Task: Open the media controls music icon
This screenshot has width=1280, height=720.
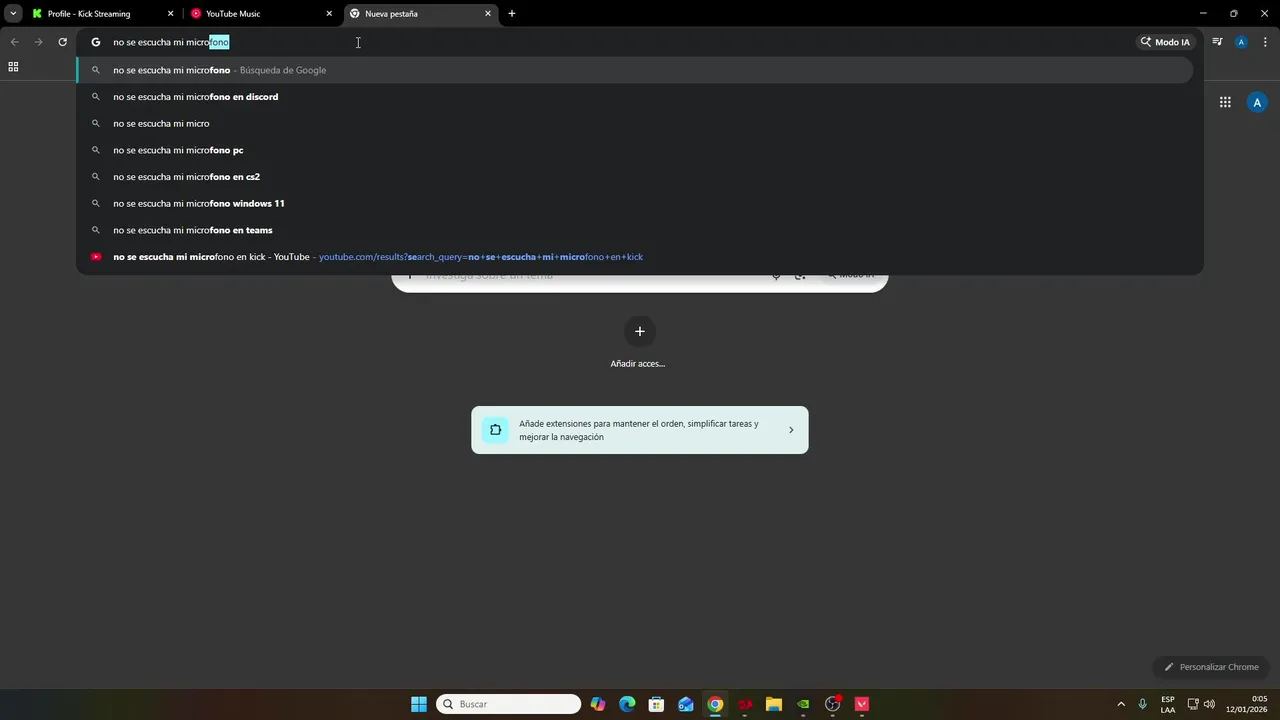Action: coord(1217,42)
